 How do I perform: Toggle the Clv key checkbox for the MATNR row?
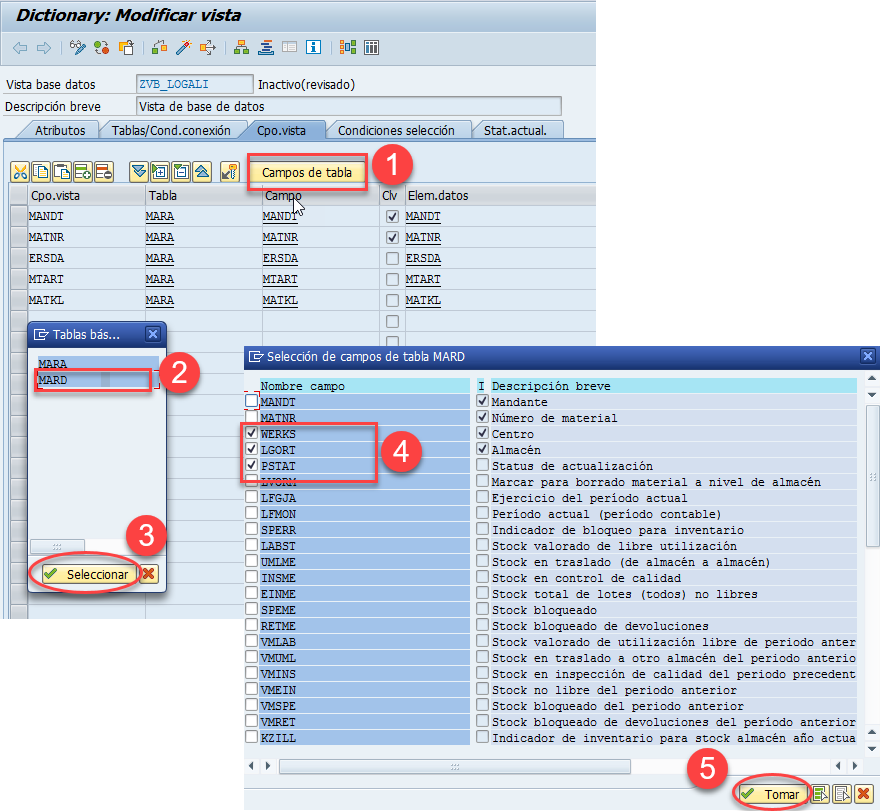click(x=392, y=237)
